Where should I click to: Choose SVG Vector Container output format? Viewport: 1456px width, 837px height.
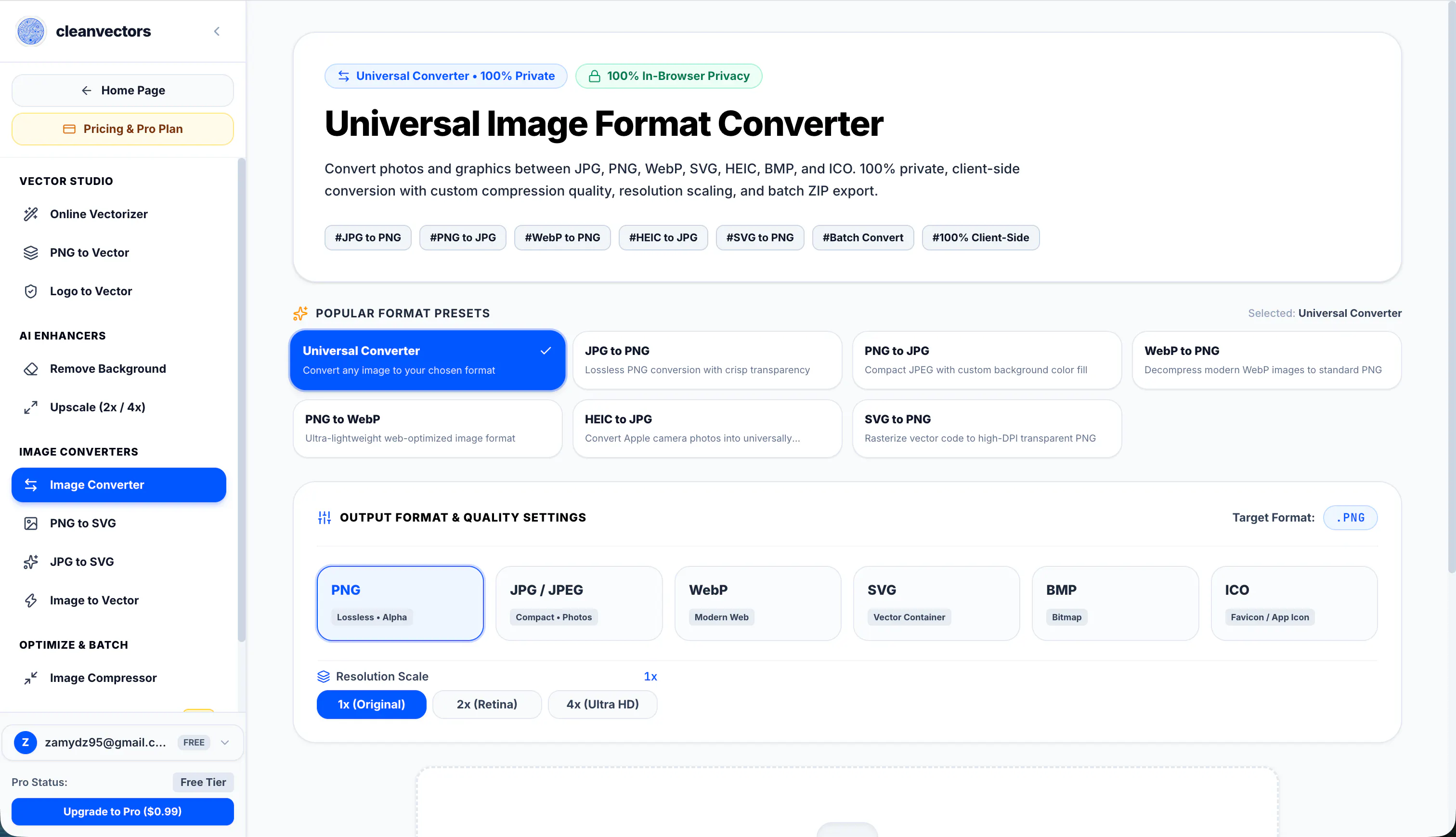tap(936, 603)
